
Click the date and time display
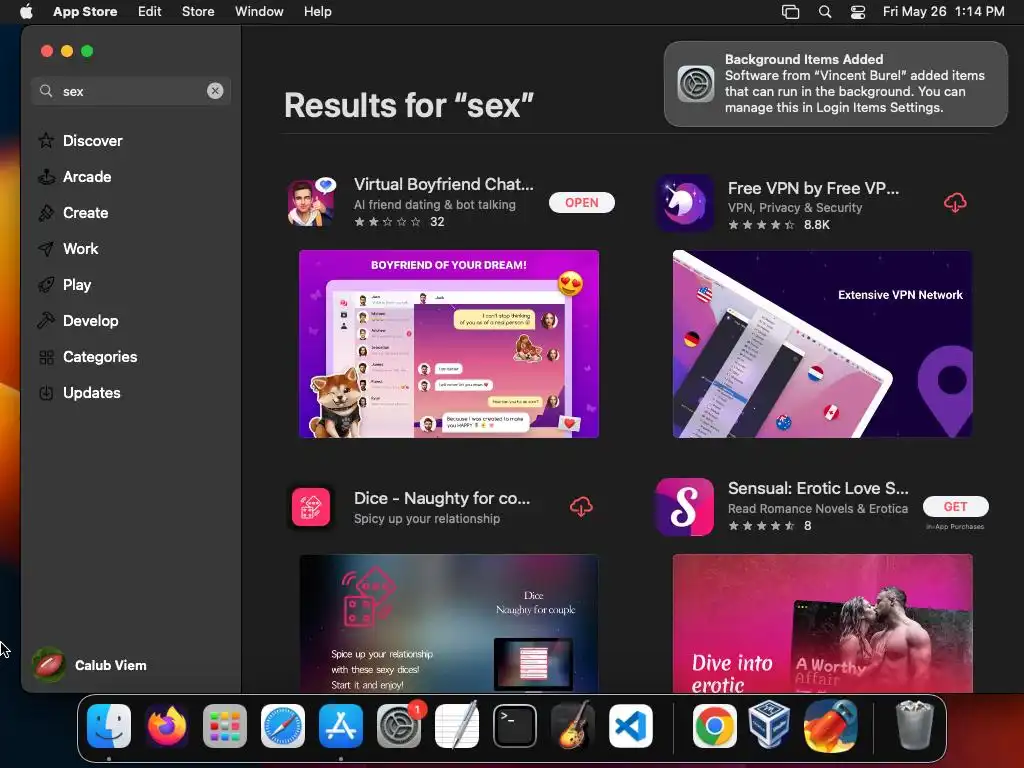[x=944, y=12]
